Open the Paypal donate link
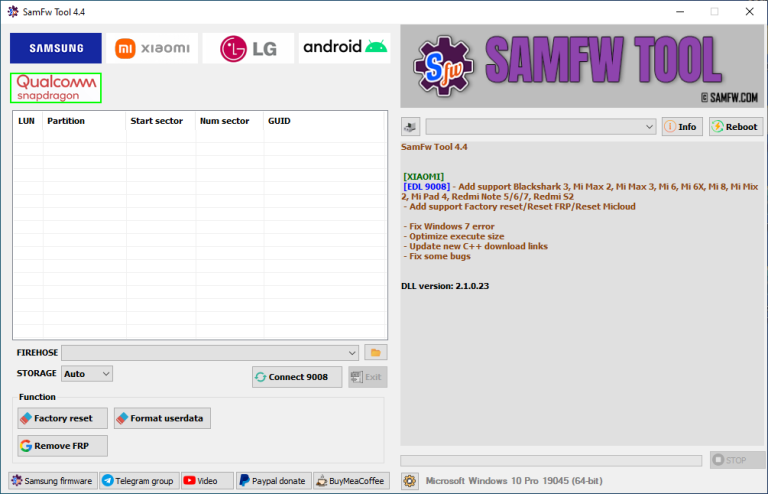The image size is (768, 494). pyautogui.click(x=272, y=481)
